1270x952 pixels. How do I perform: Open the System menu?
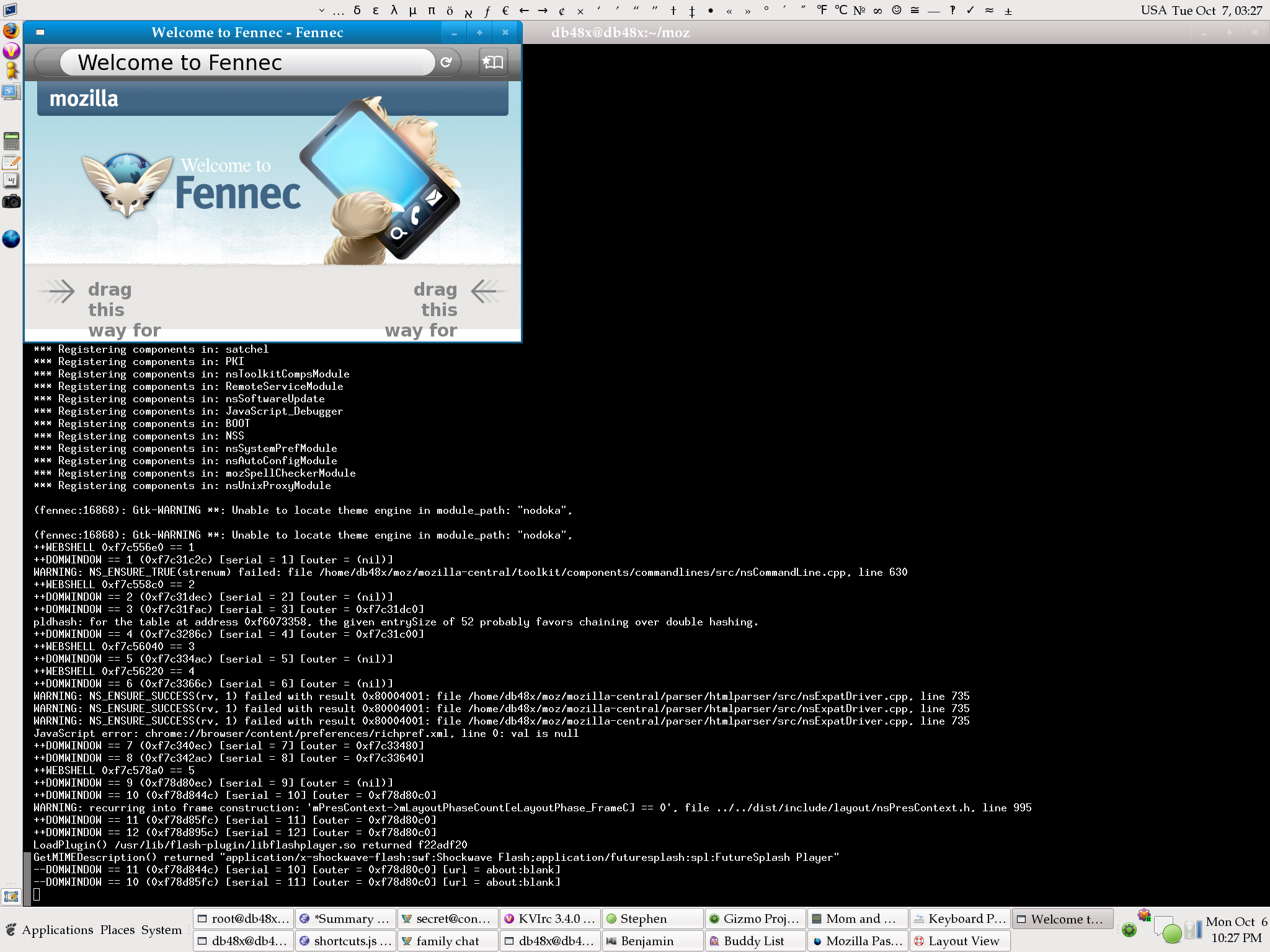click(161, 930)
